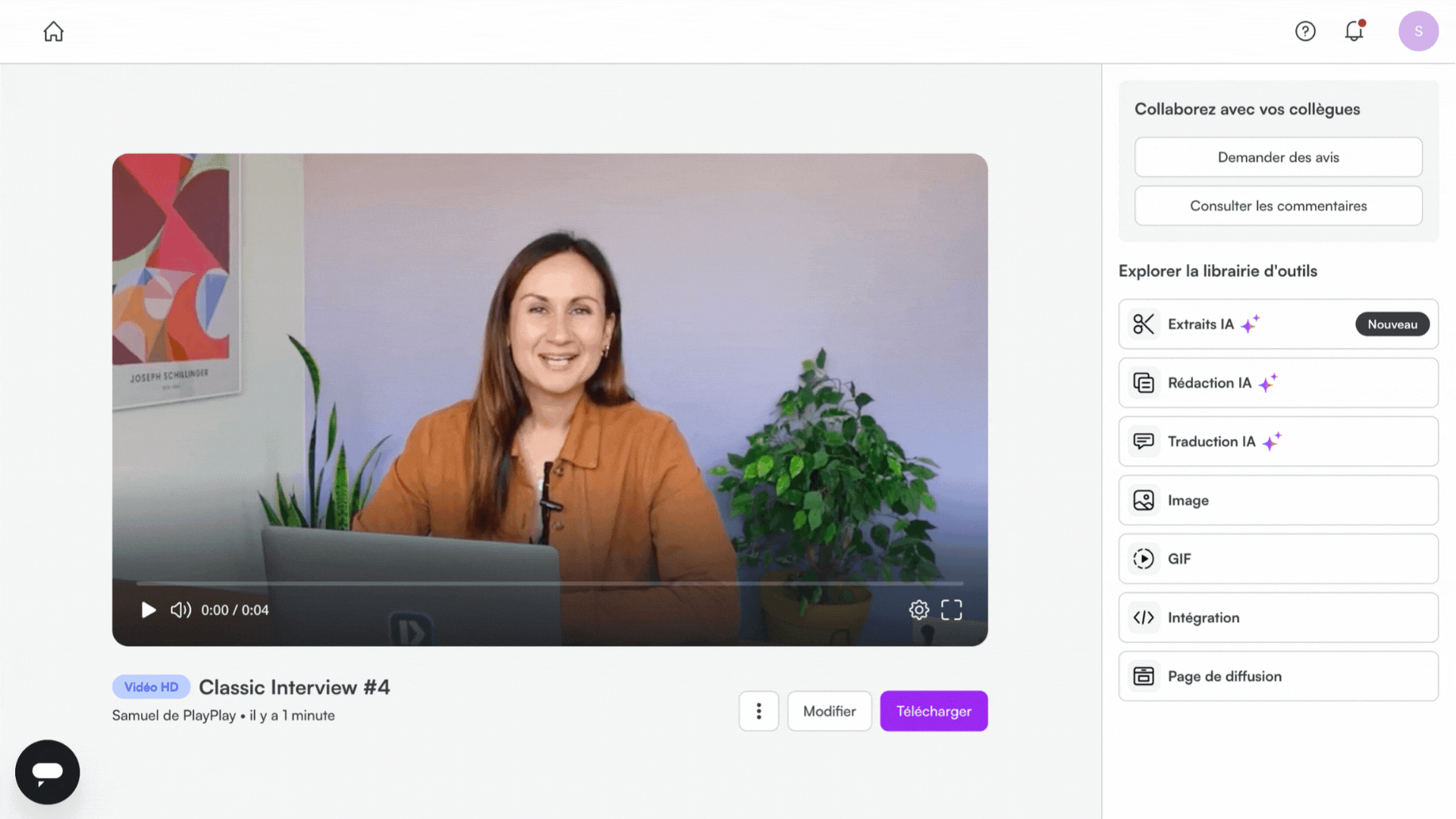The width and height of the screenshot is (1456, 819).
Task: Play the Classic Interview video
Action: [149, 610]
